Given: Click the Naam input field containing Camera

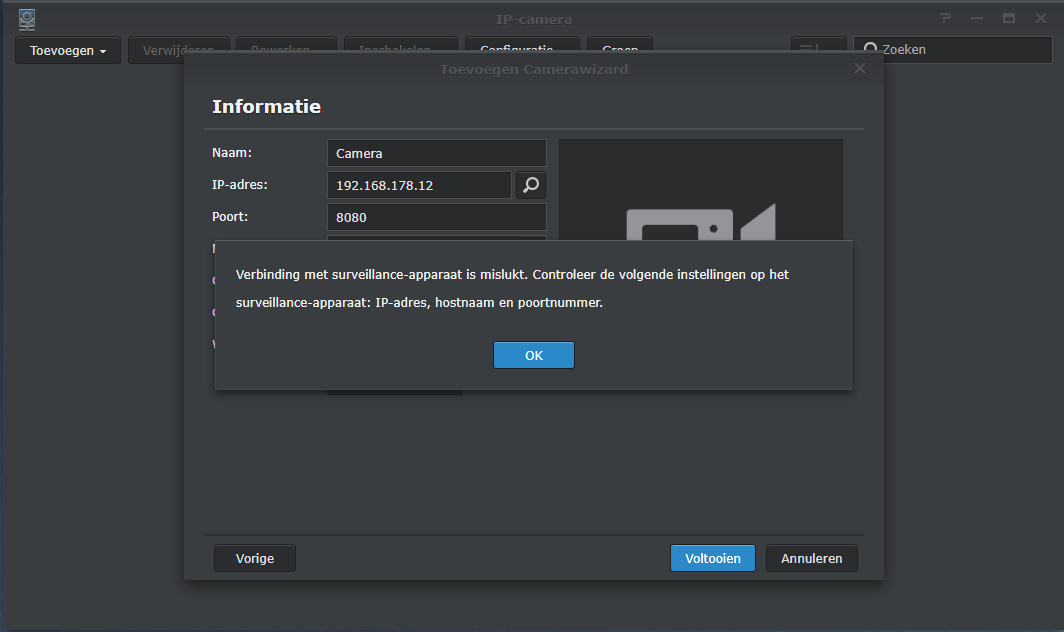Looking at the screenshot, I should [436, 153].
